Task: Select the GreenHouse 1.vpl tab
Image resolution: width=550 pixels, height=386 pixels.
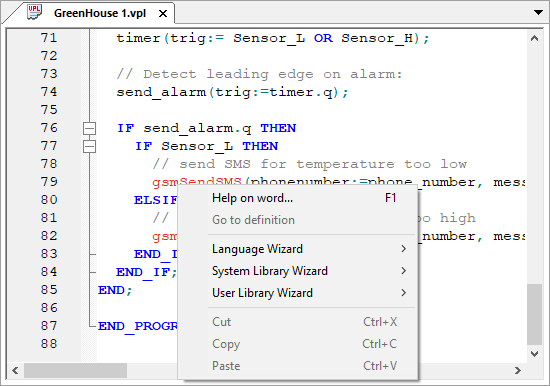Action: (100, 13)
